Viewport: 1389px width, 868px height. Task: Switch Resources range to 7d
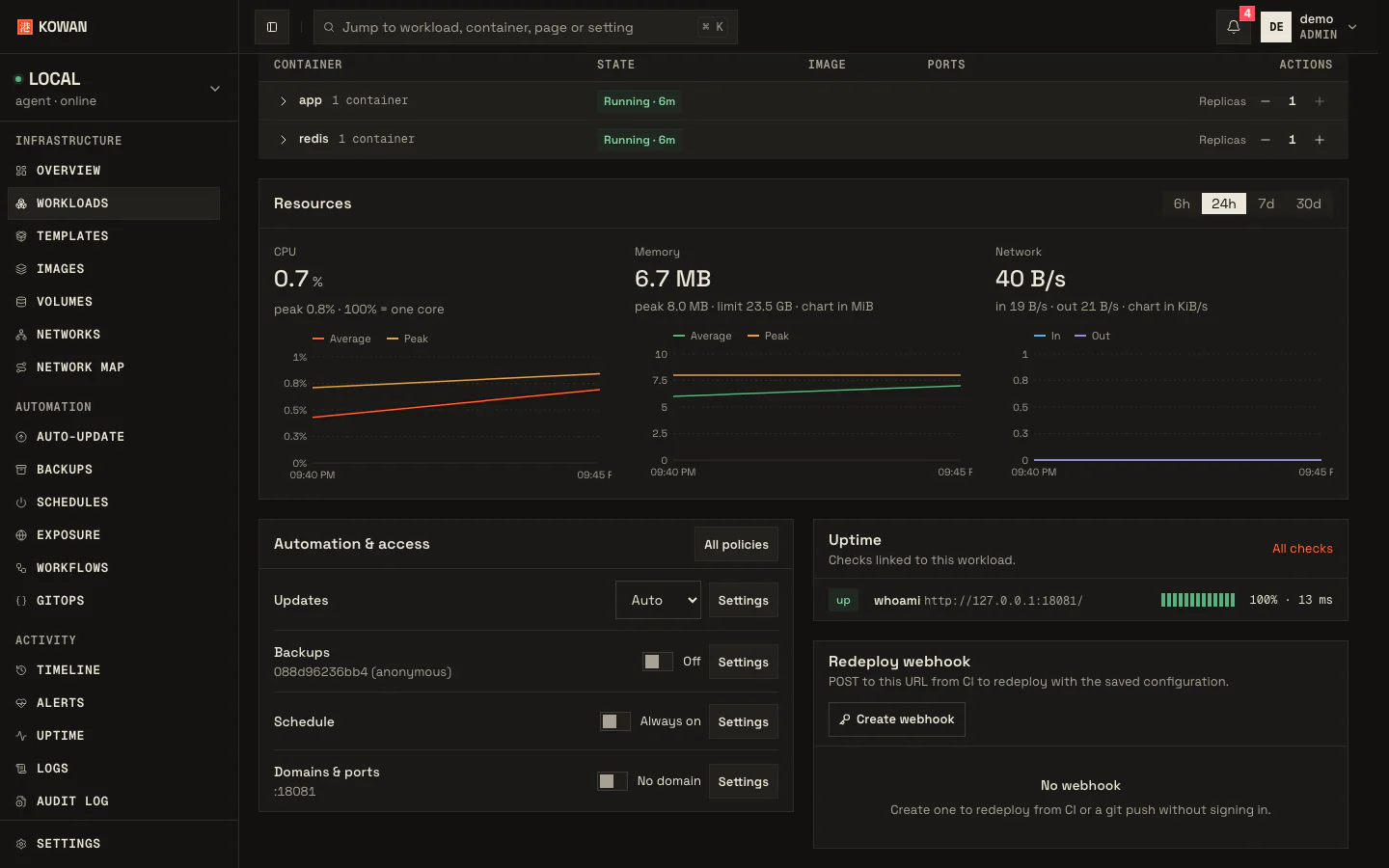click(1266, 203)
